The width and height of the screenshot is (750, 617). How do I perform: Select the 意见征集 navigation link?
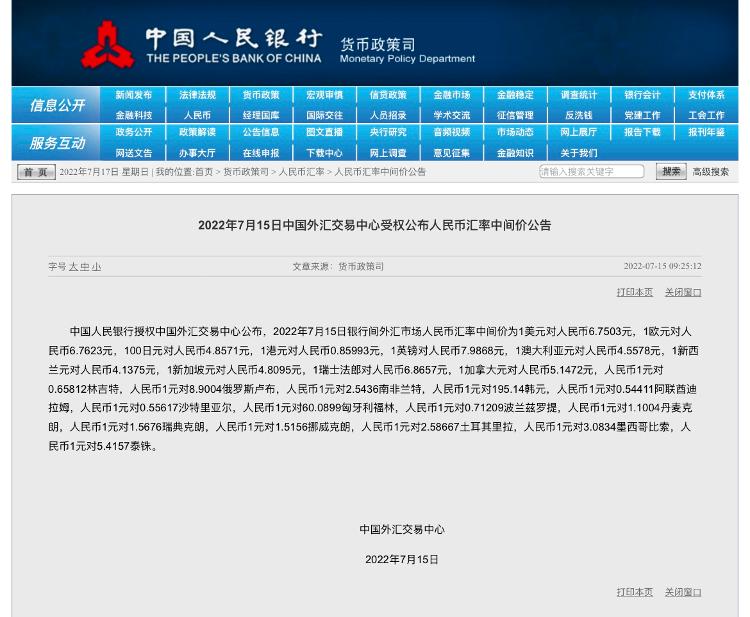[x=452, y=153]
